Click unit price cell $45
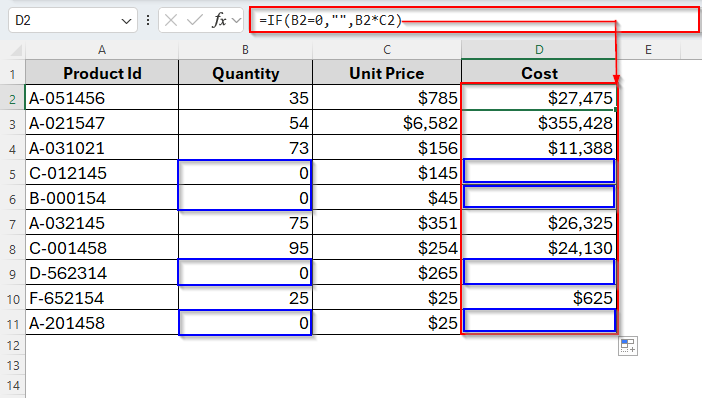Screen dimensions: 702x398 click(387, 198)
